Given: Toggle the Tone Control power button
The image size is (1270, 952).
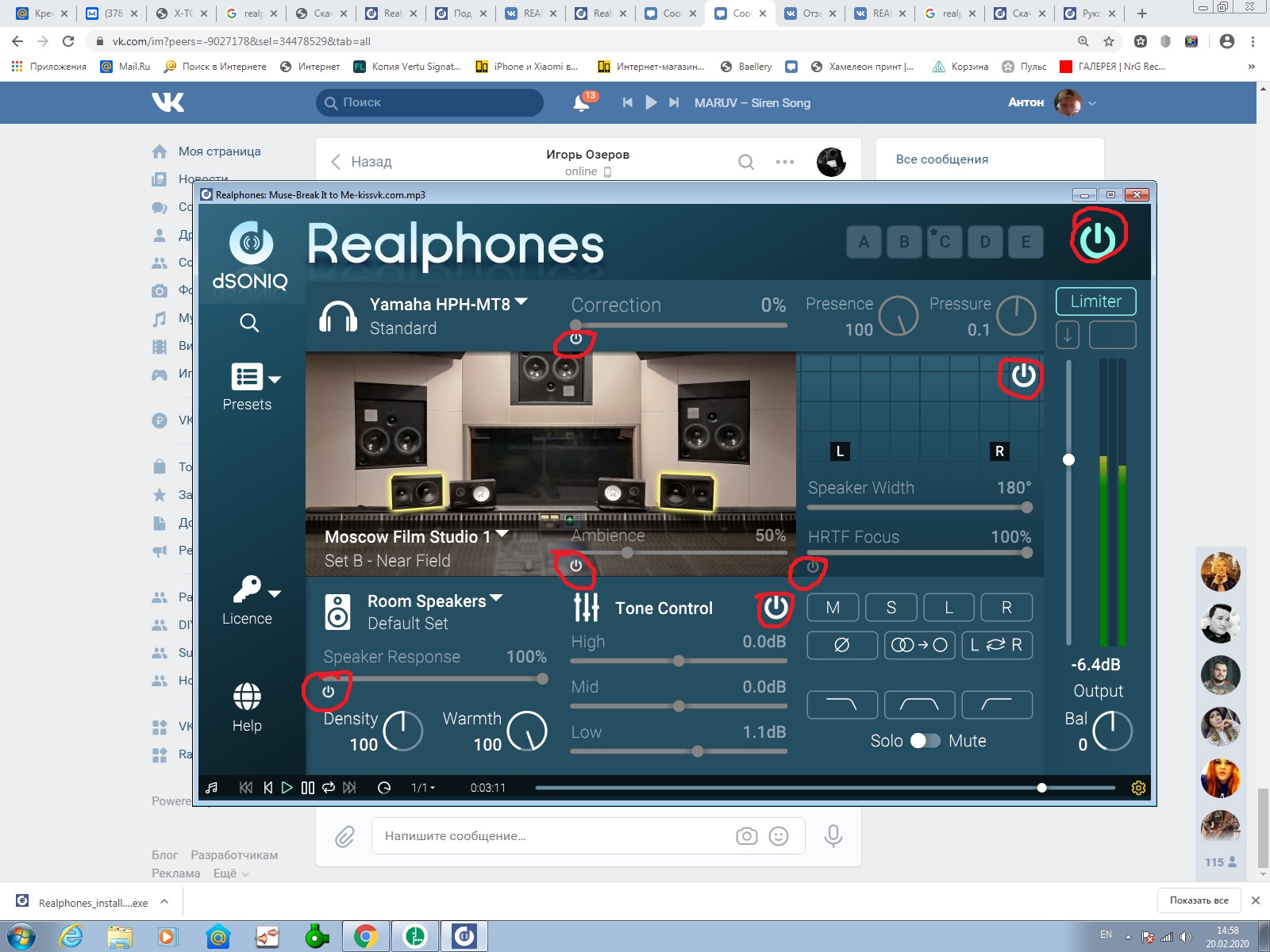Looking at the screenshot, I should tap(775, 608).
